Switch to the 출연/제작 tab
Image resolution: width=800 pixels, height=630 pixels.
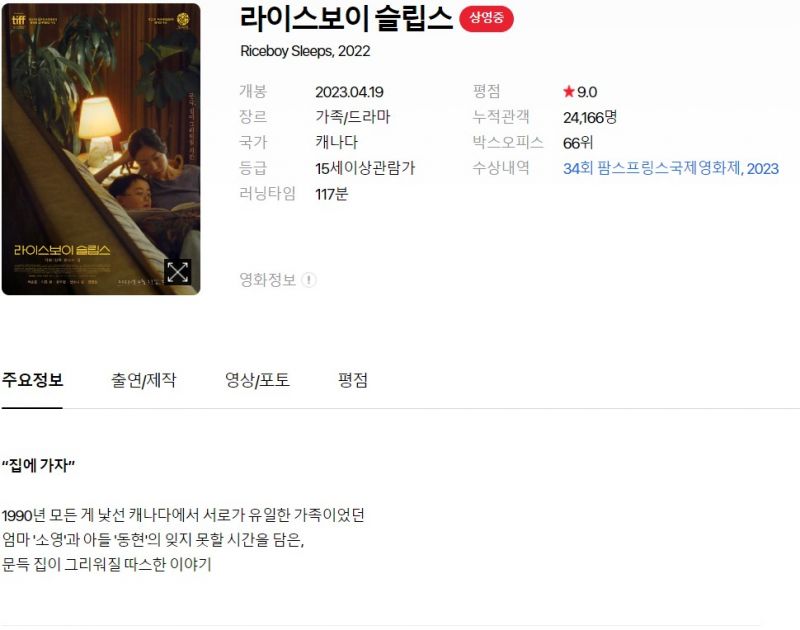coord(144,381)
